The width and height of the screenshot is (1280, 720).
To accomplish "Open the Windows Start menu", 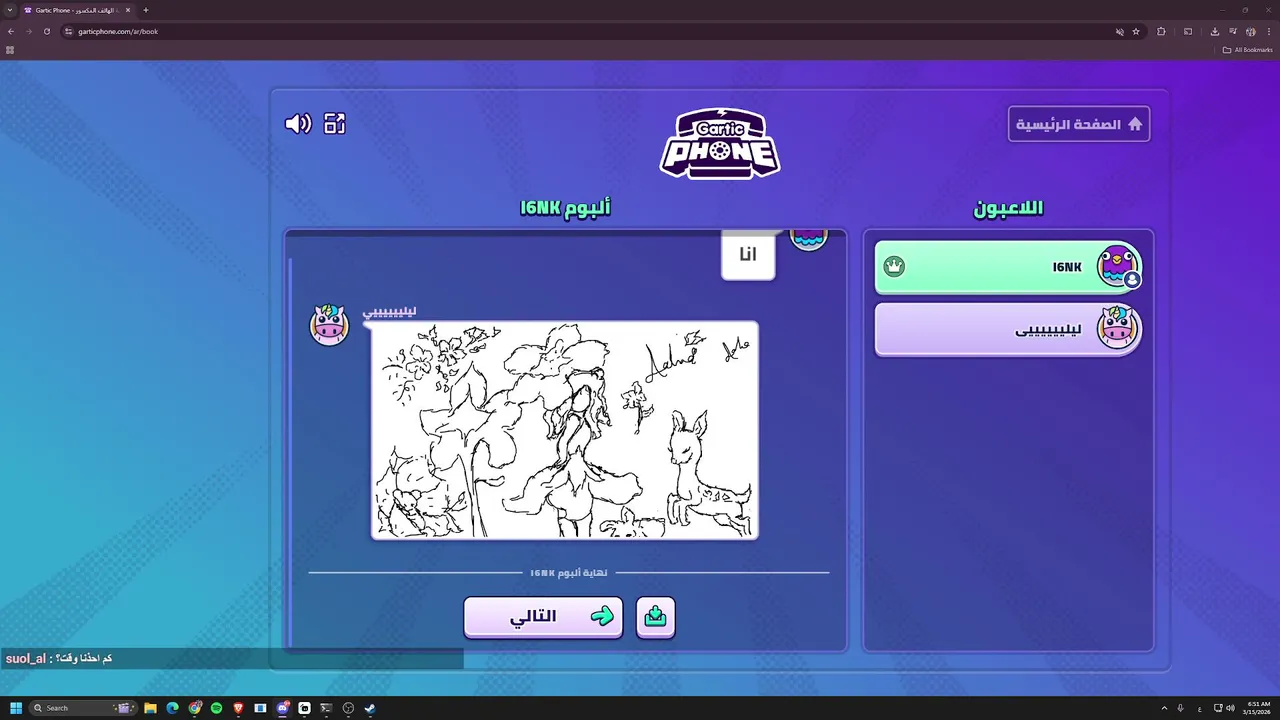I will coord(16,708).
